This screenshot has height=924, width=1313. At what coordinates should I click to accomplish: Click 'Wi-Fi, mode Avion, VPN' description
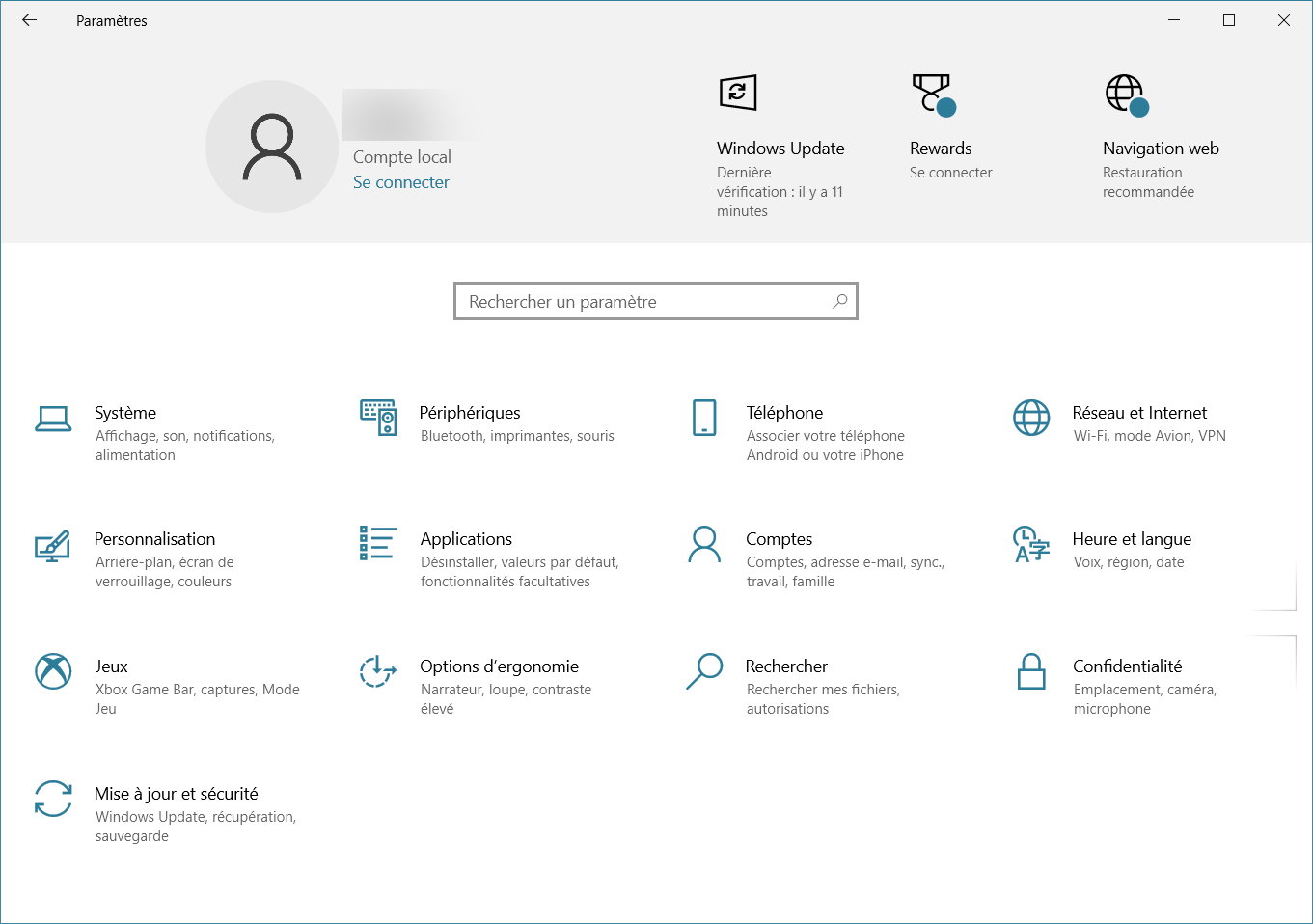(x=1150, y=436)
